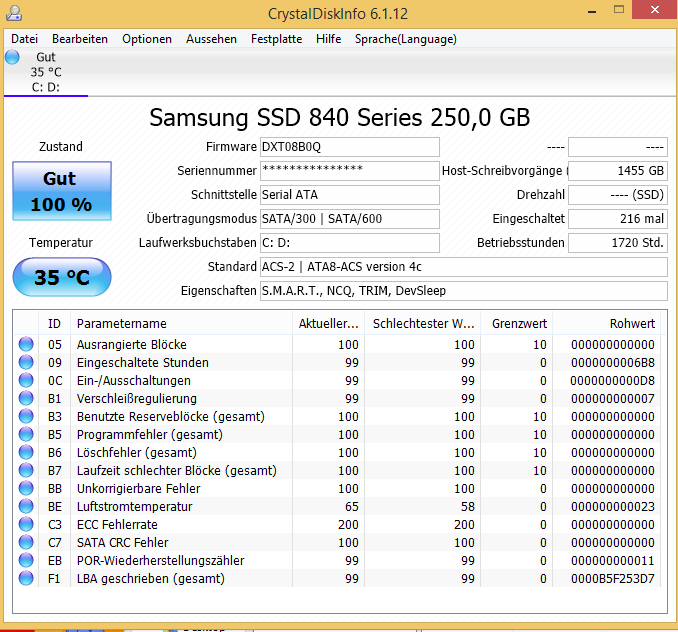Viewport: 678px width, 632px height.
Task: Select the C: D: disk status orb
Action: (13, 57)
